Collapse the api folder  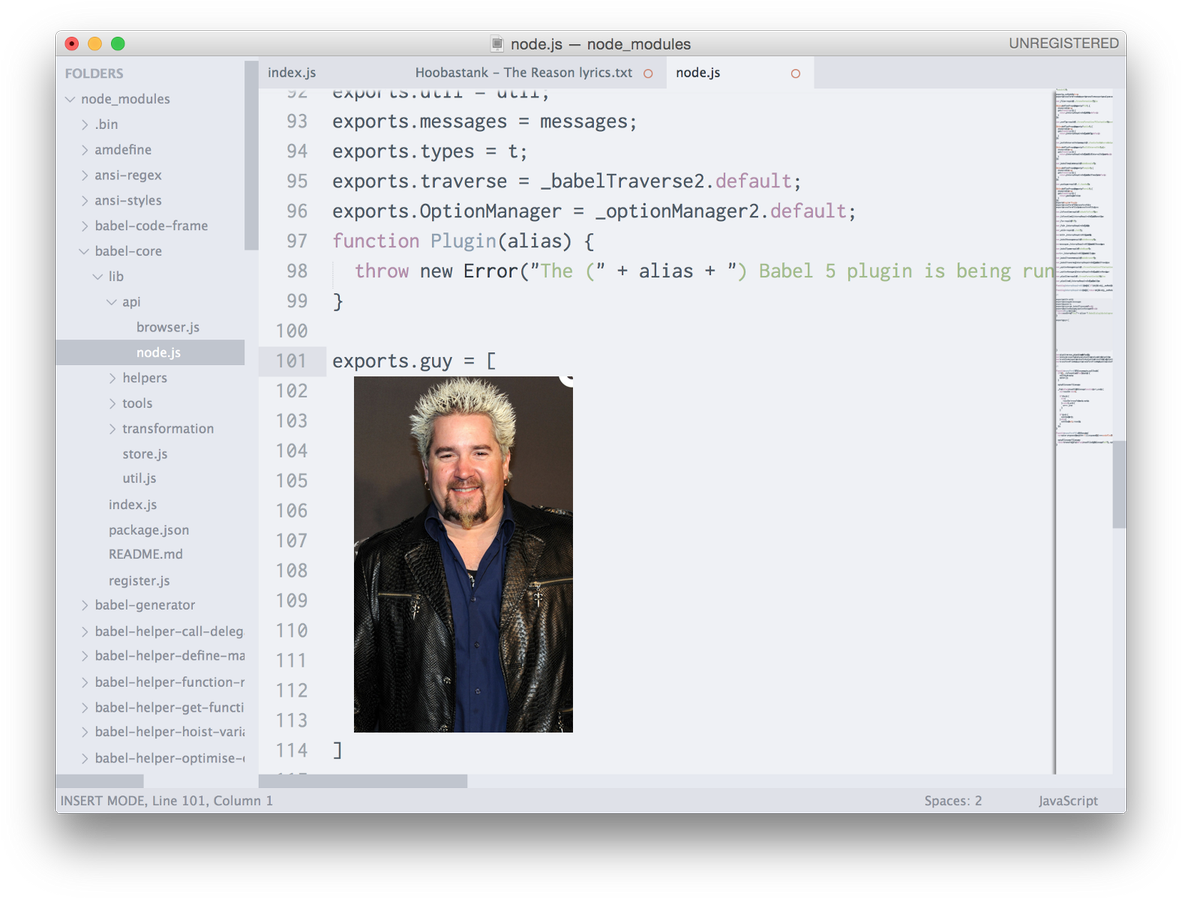pyautogui.click(x=111, y=302)
